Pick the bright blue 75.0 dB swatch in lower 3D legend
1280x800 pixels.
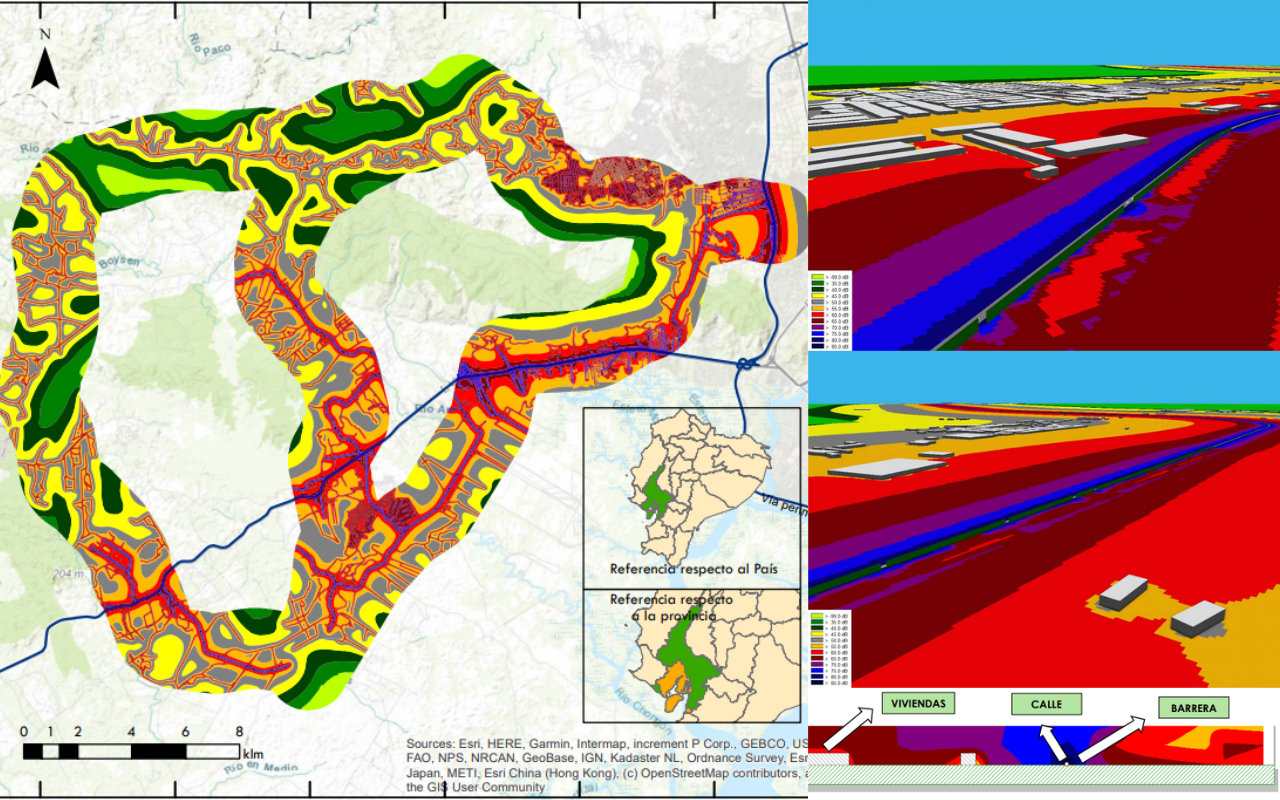[816, 669]
